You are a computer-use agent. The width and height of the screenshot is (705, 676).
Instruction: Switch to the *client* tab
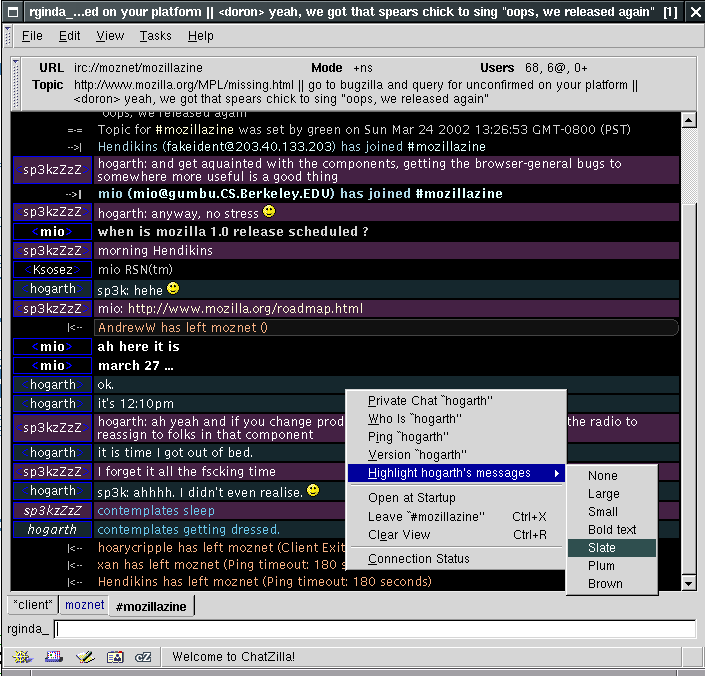tap(33, 605)
